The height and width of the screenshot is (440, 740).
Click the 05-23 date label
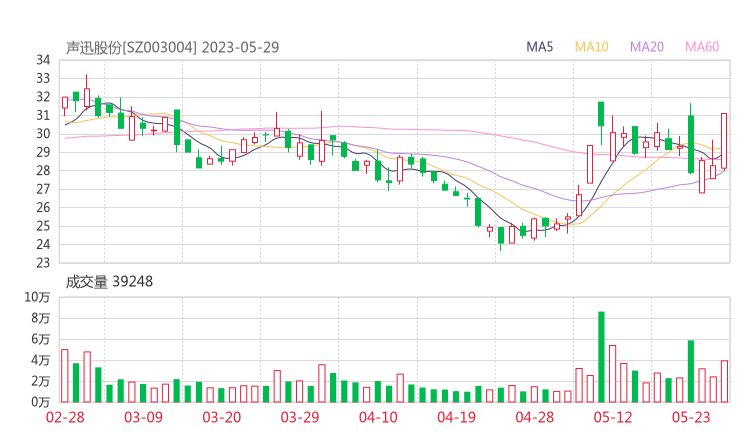(691, 417)
